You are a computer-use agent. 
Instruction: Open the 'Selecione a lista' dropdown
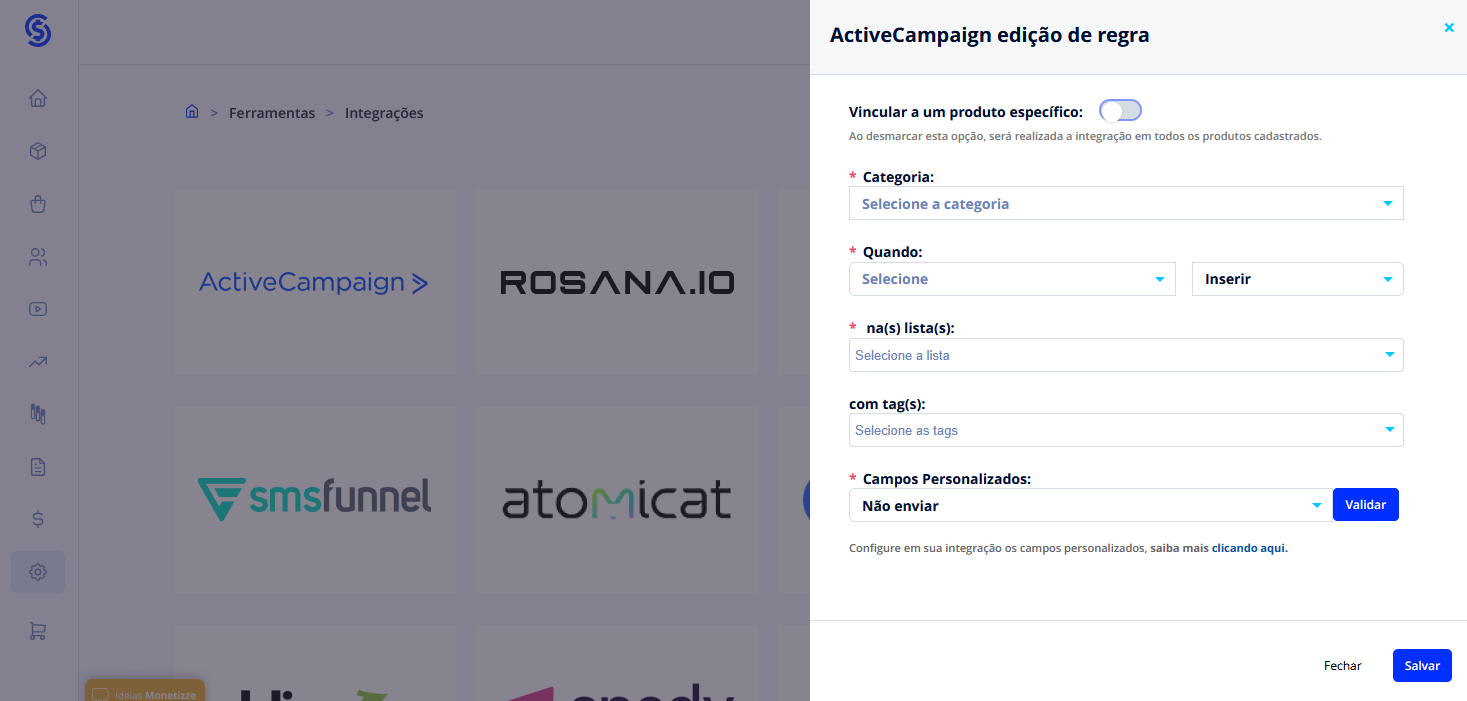[x=1125, y=355]
